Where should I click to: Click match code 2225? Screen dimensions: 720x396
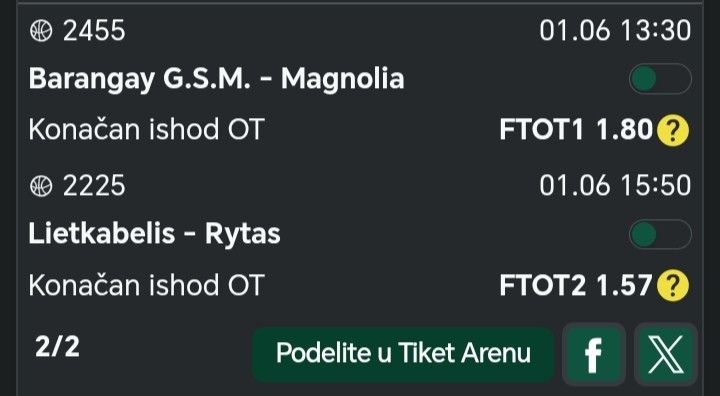point(94,187)
